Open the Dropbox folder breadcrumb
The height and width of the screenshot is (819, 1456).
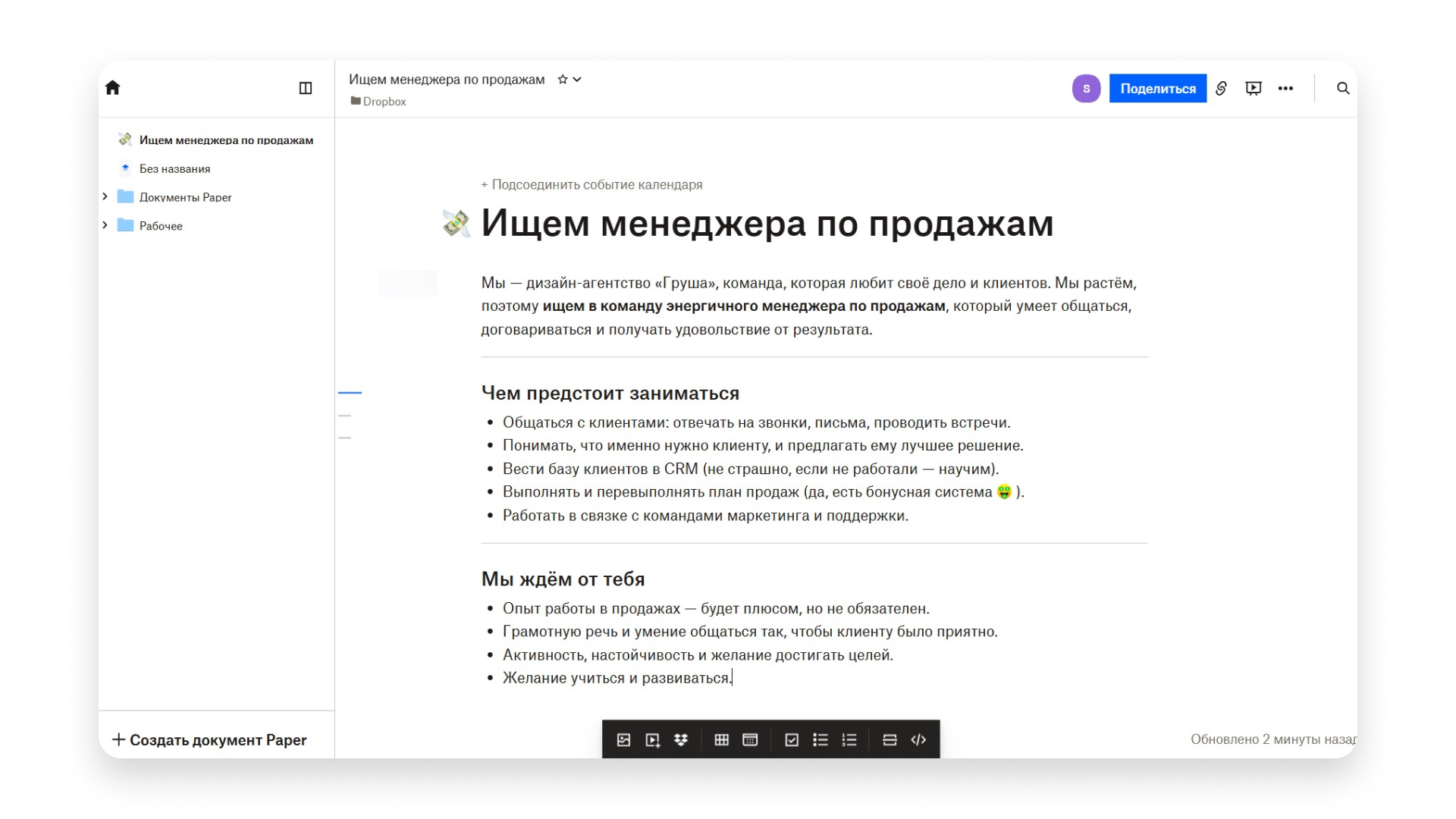378,102
